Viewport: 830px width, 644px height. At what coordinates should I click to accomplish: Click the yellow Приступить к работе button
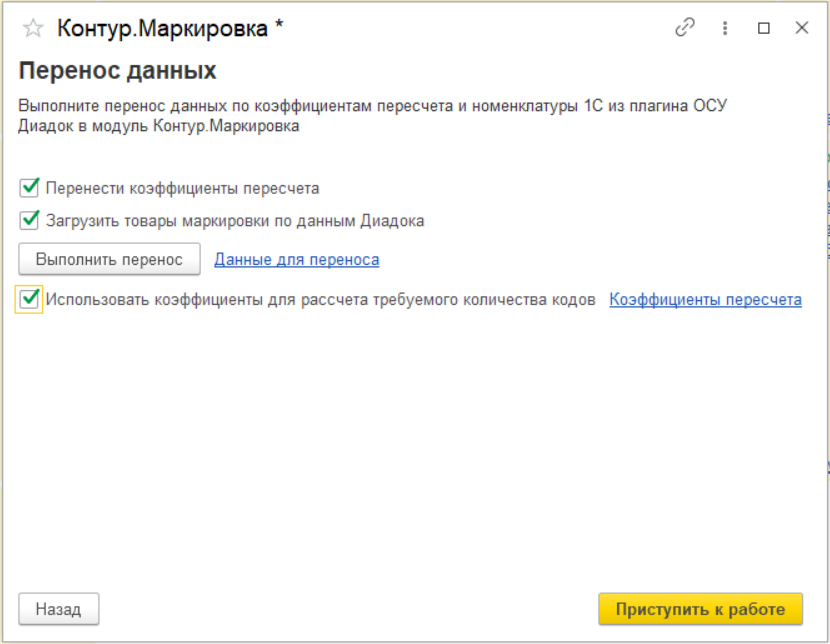point(700,609)
